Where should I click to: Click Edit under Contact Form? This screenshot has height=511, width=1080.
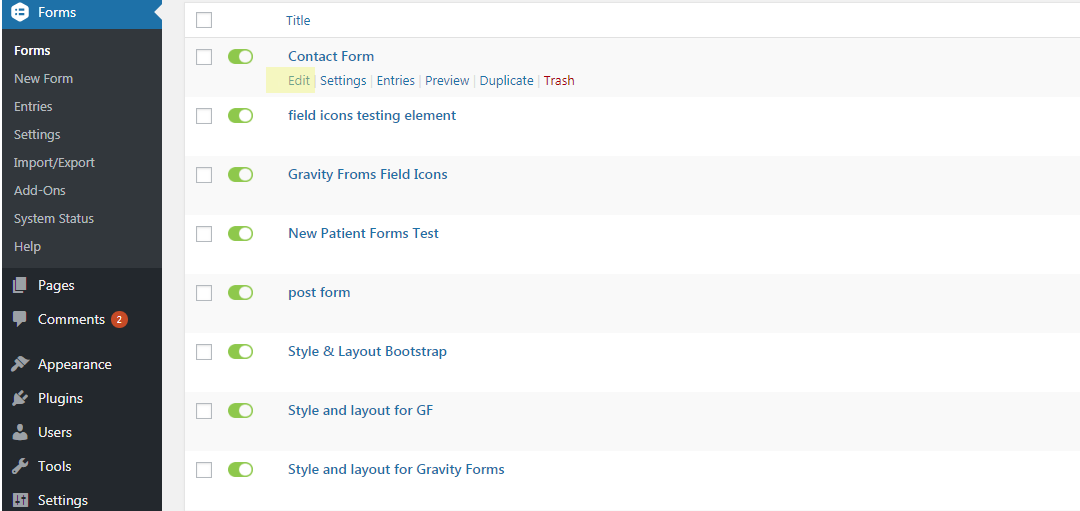[299, 81]
